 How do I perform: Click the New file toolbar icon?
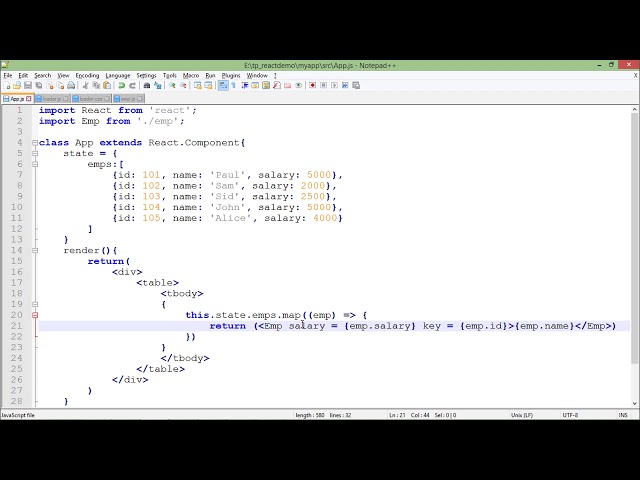(x=6, y=86)
